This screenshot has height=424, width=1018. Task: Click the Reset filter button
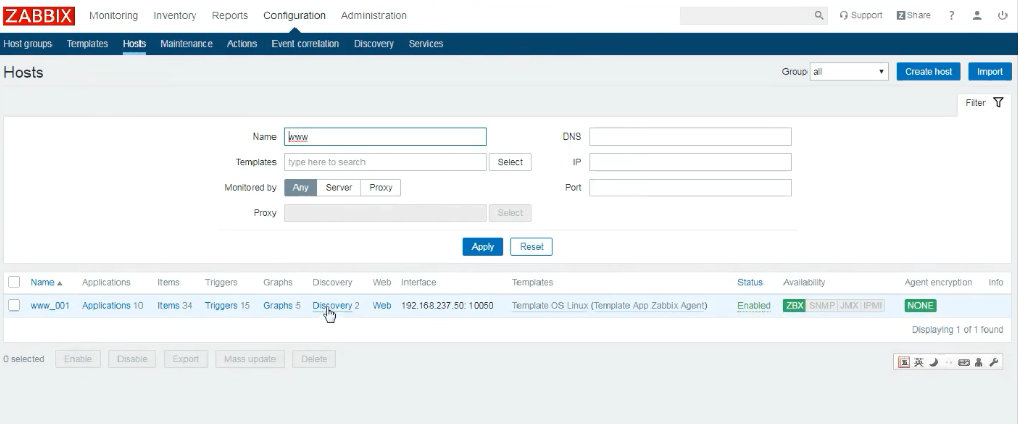[x=532, y=247]
